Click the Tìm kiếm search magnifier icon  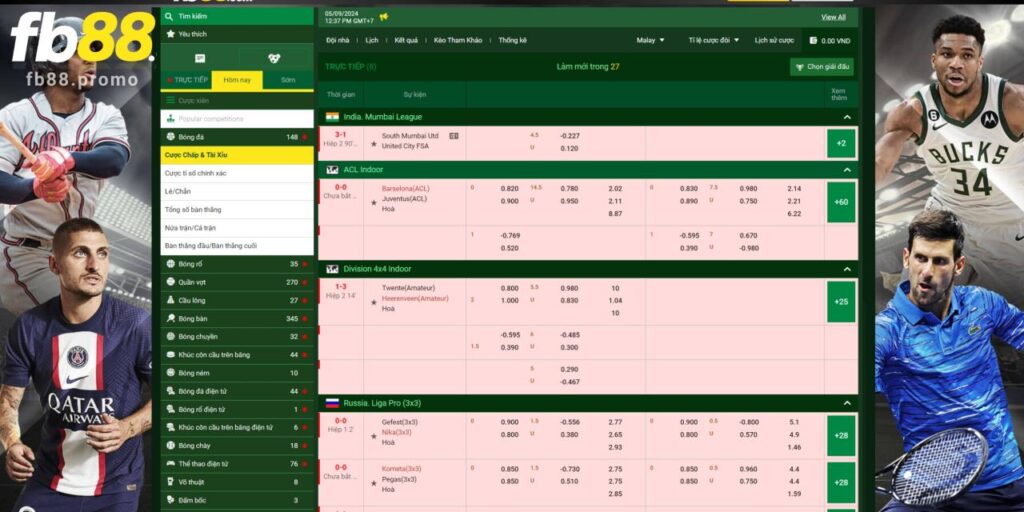(x=170, y=16)
